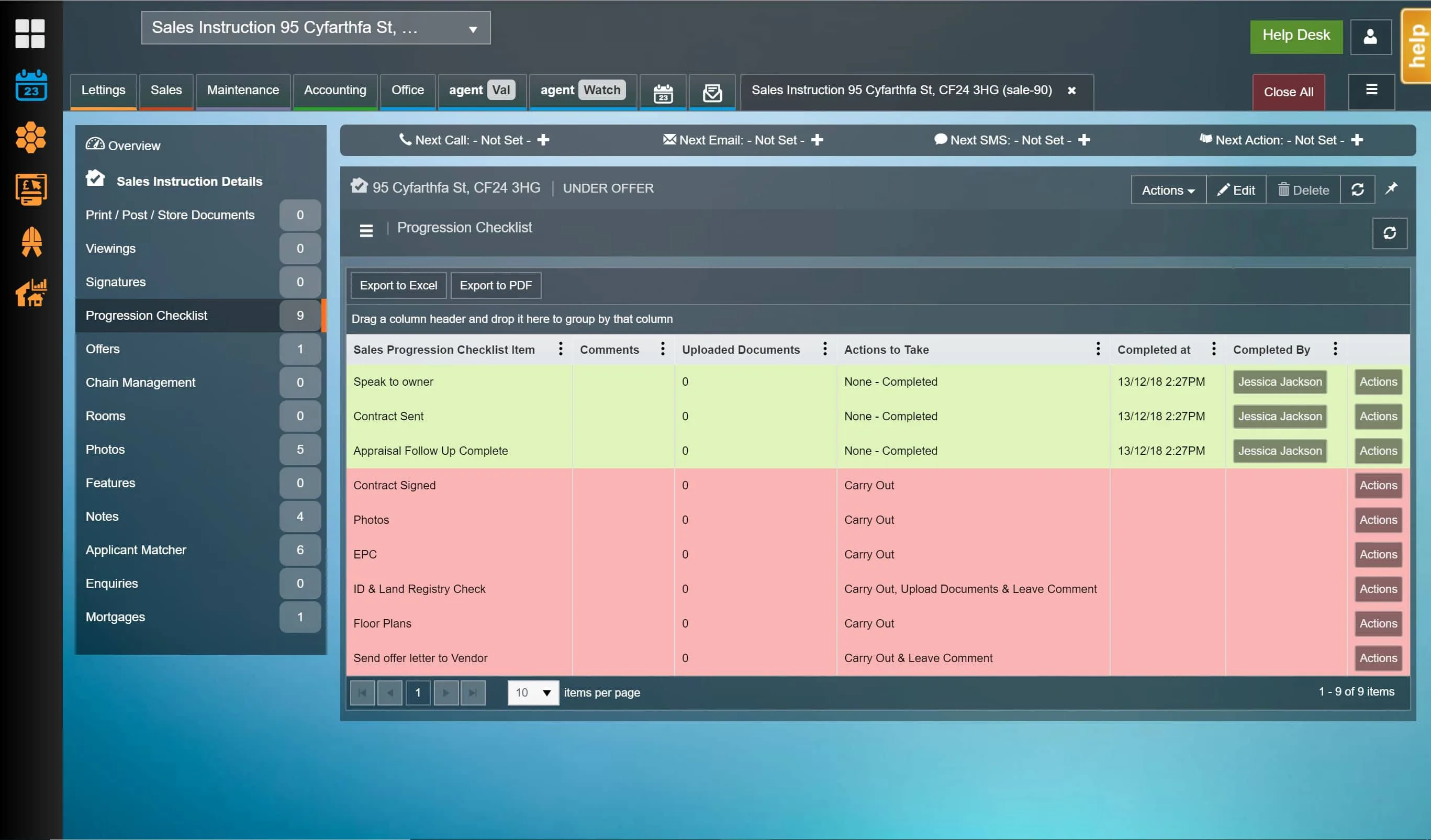Open column menu for Uploaded Documents
The width and height of the screenshot is (1431, 840).
point(824,349)
